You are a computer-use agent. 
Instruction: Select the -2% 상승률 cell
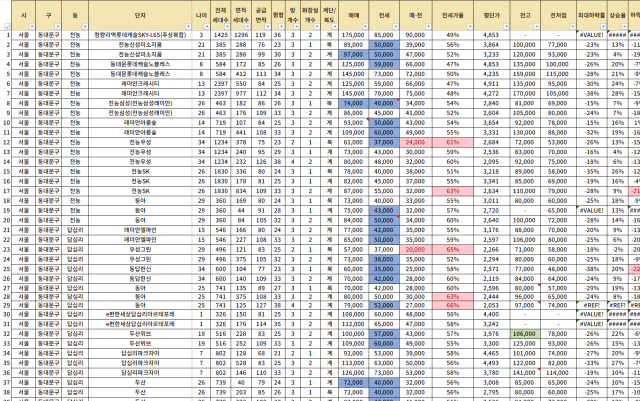click(618, 250)
